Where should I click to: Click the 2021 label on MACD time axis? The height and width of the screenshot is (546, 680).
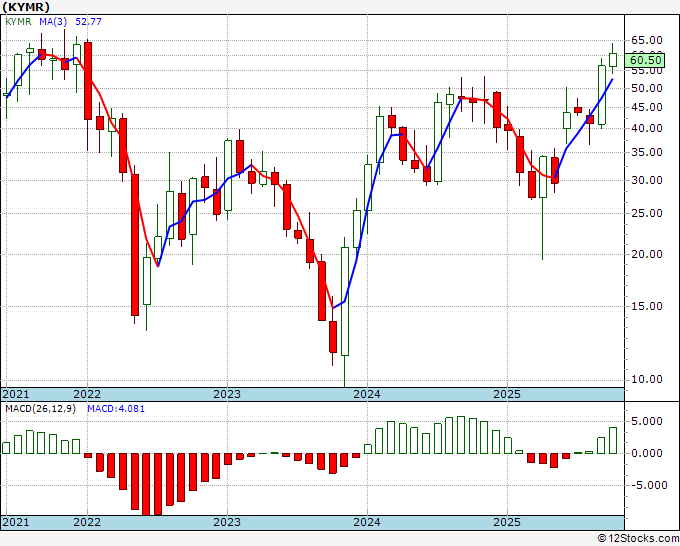16,522
